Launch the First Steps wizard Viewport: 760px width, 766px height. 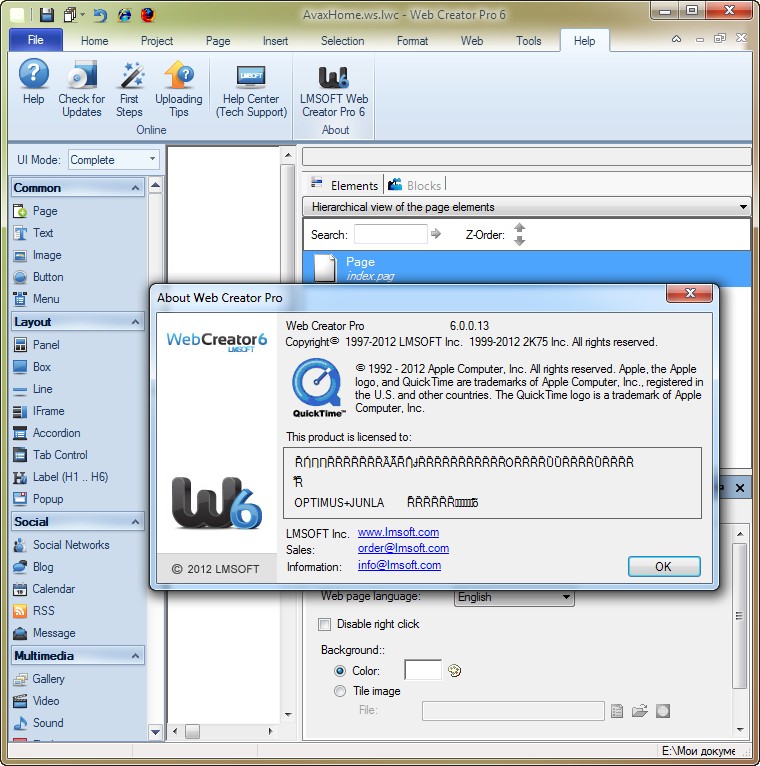pyautogui.click(x=129, y=88)
